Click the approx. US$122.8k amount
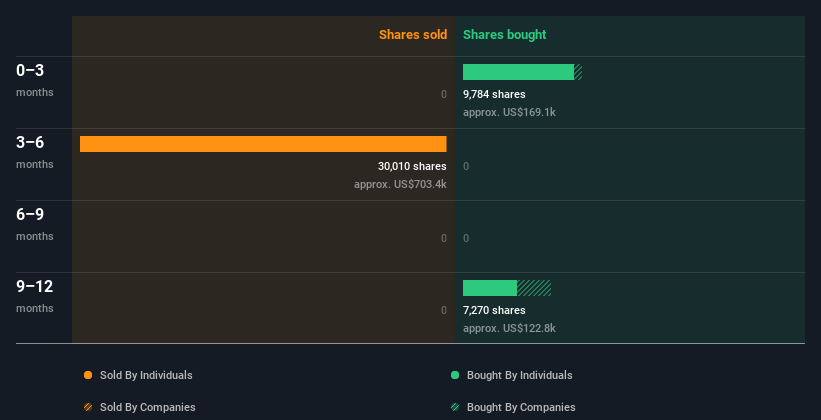Image resolution: width=821 pixels, height=420 pixels. coord(509,328)
